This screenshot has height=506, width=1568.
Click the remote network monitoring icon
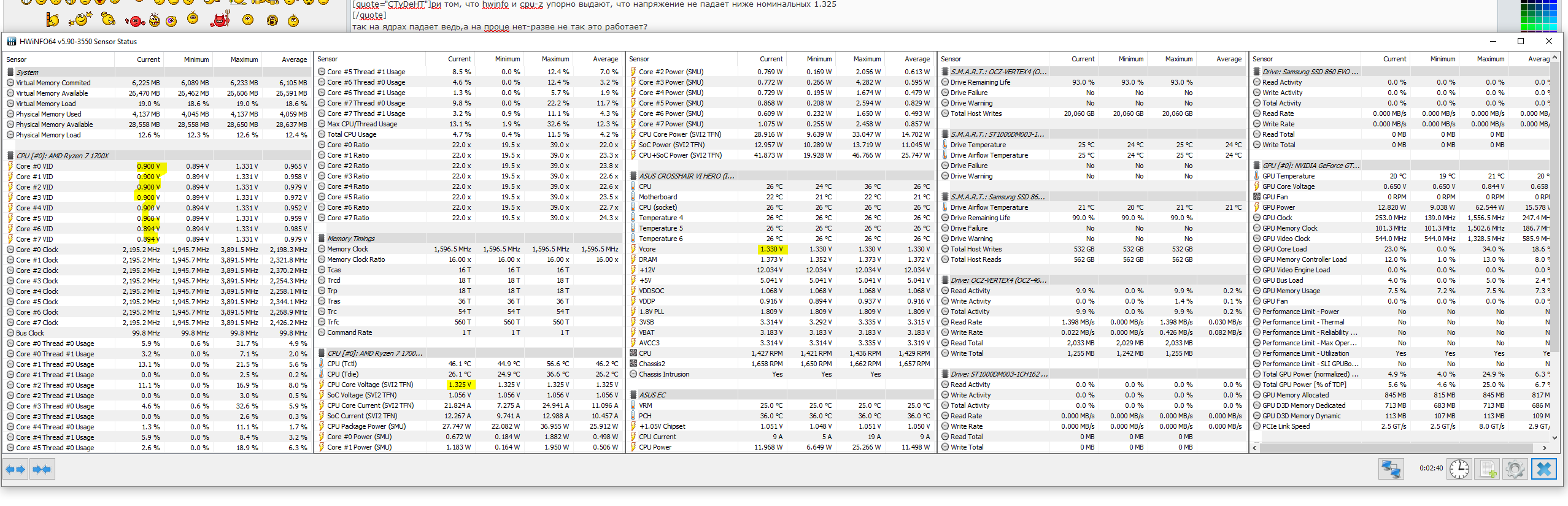click(1391, 469)
